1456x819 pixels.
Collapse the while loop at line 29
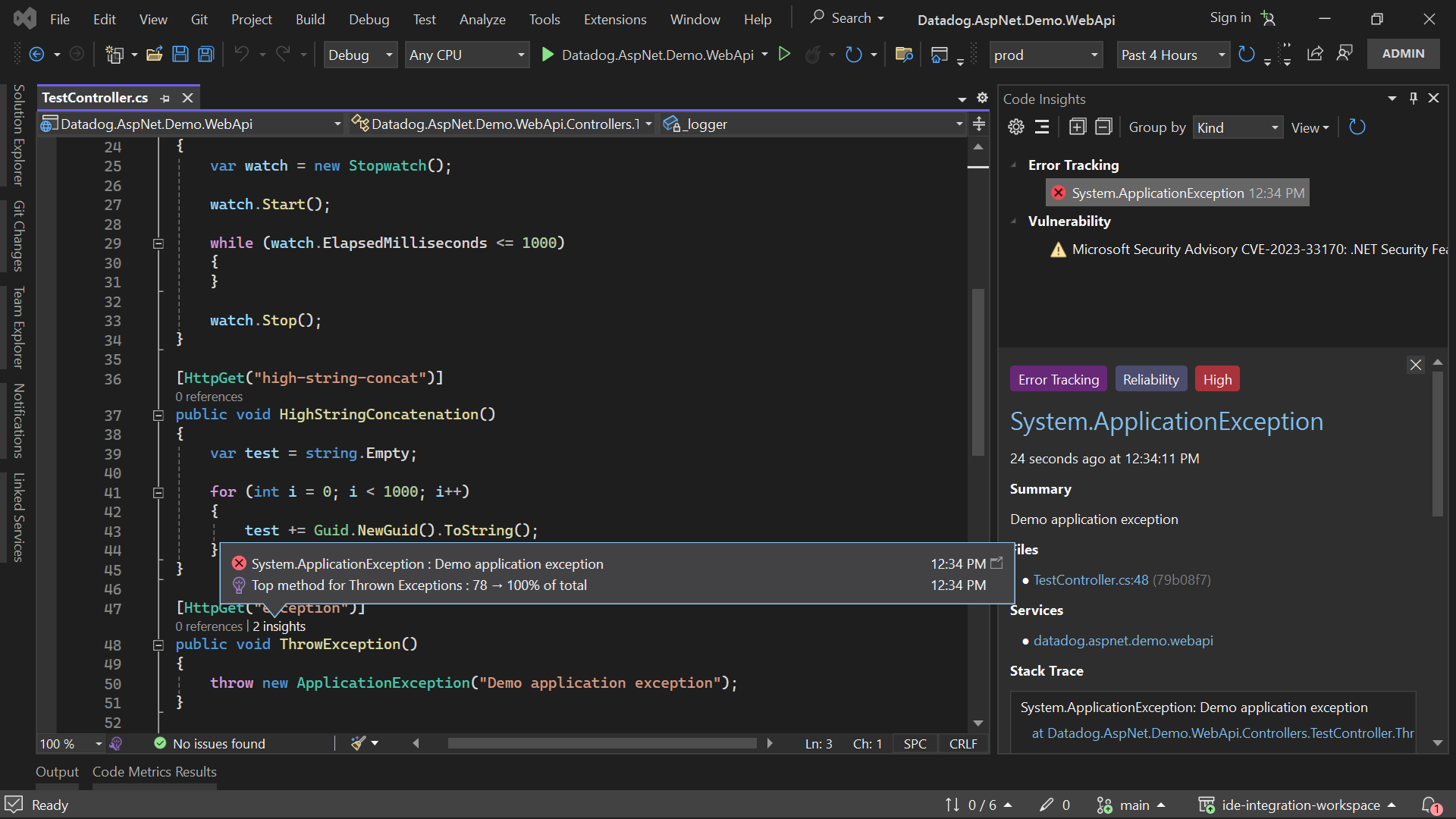point(158,243)
